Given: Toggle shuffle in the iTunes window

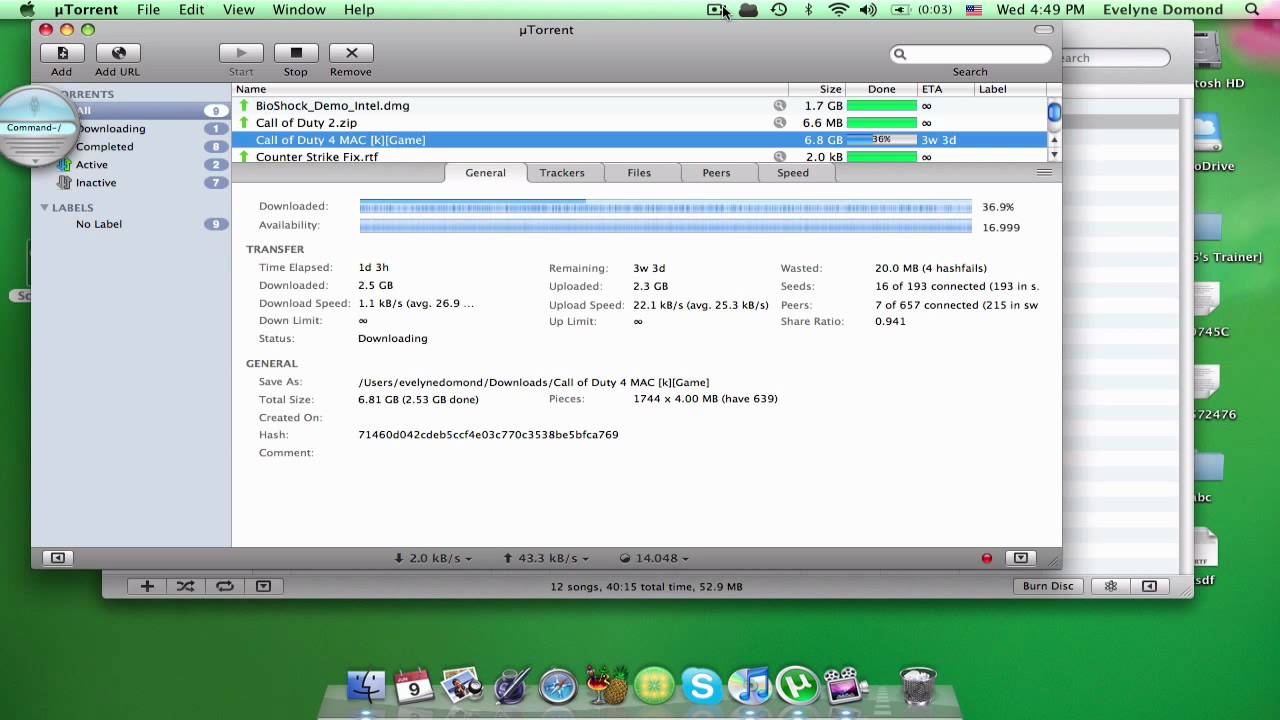Looking at the screenshot, I should pos(185,586).
